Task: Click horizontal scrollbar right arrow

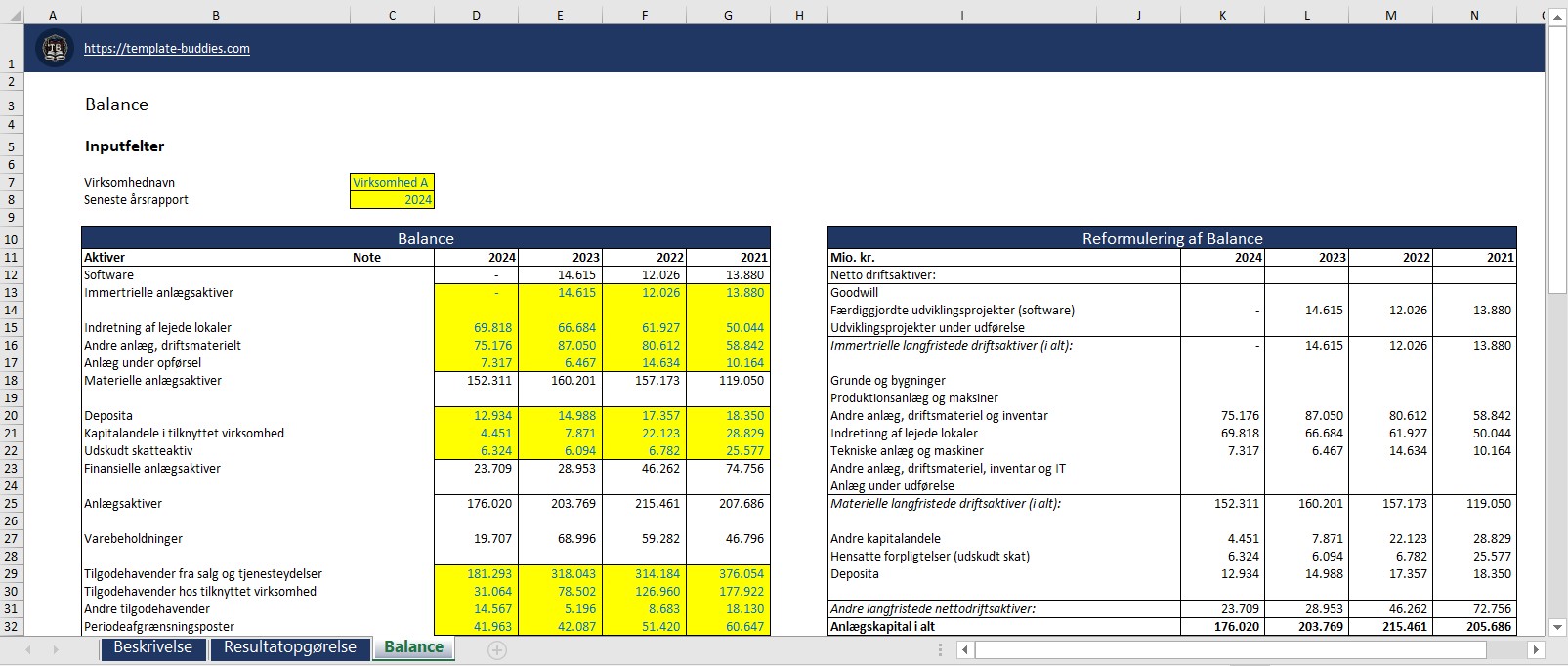Action: pyautogui.click(x=1536, y=649)
